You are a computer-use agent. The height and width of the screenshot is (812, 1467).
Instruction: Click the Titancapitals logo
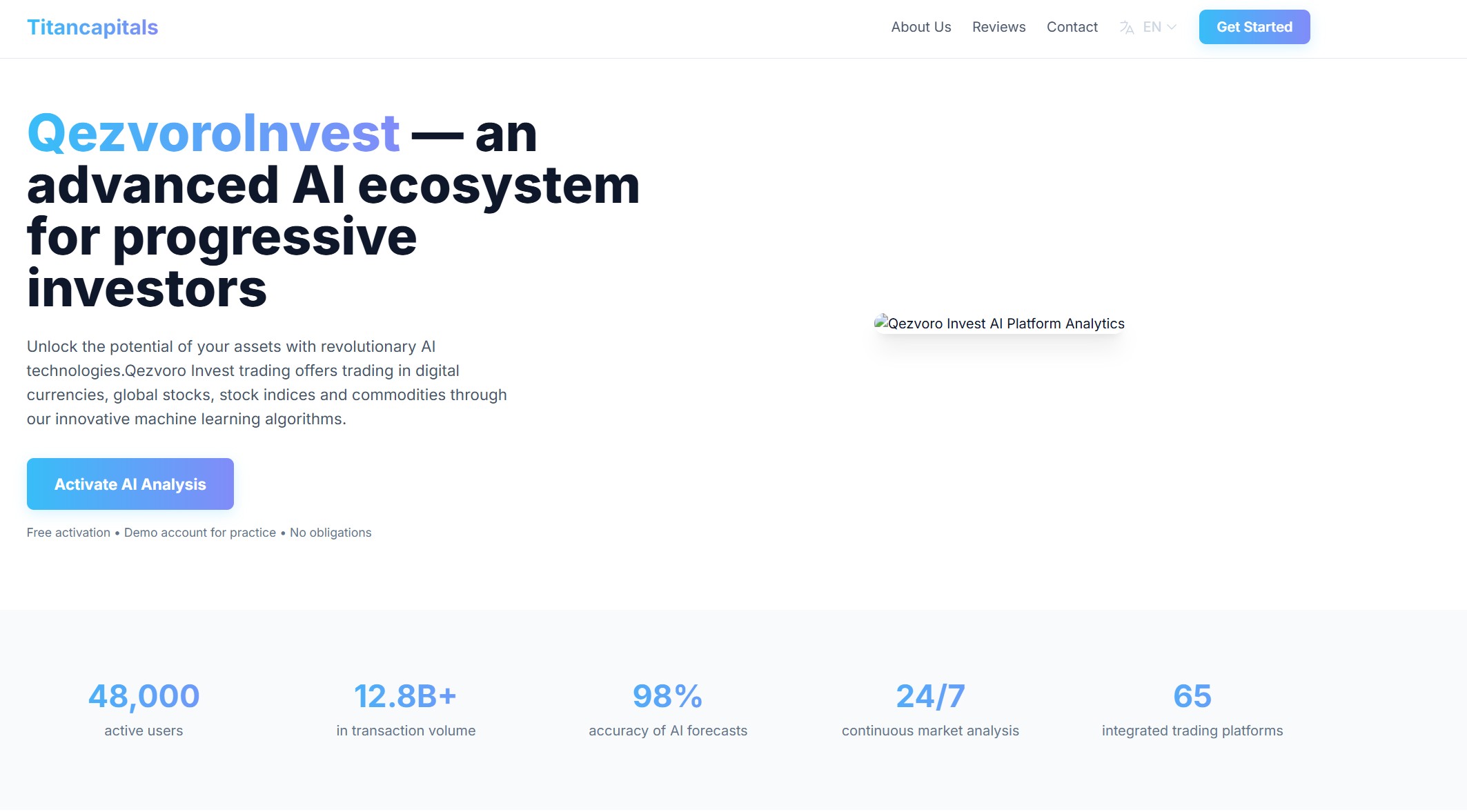tap(92, 27)
